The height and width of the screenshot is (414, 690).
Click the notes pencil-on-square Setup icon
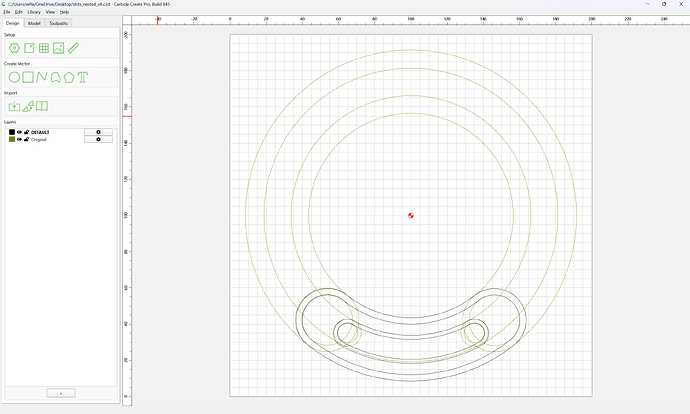click(x=29, y=48)
